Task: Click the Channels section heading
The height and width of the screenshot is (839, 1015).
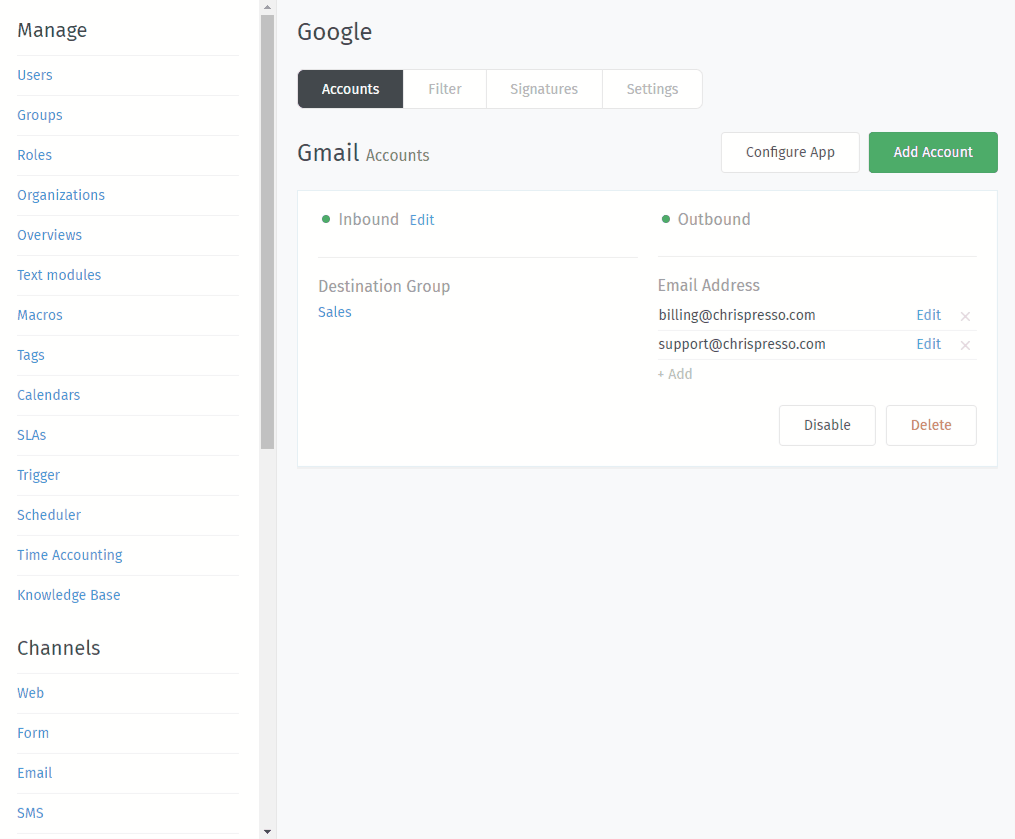Action: point(59,648)
